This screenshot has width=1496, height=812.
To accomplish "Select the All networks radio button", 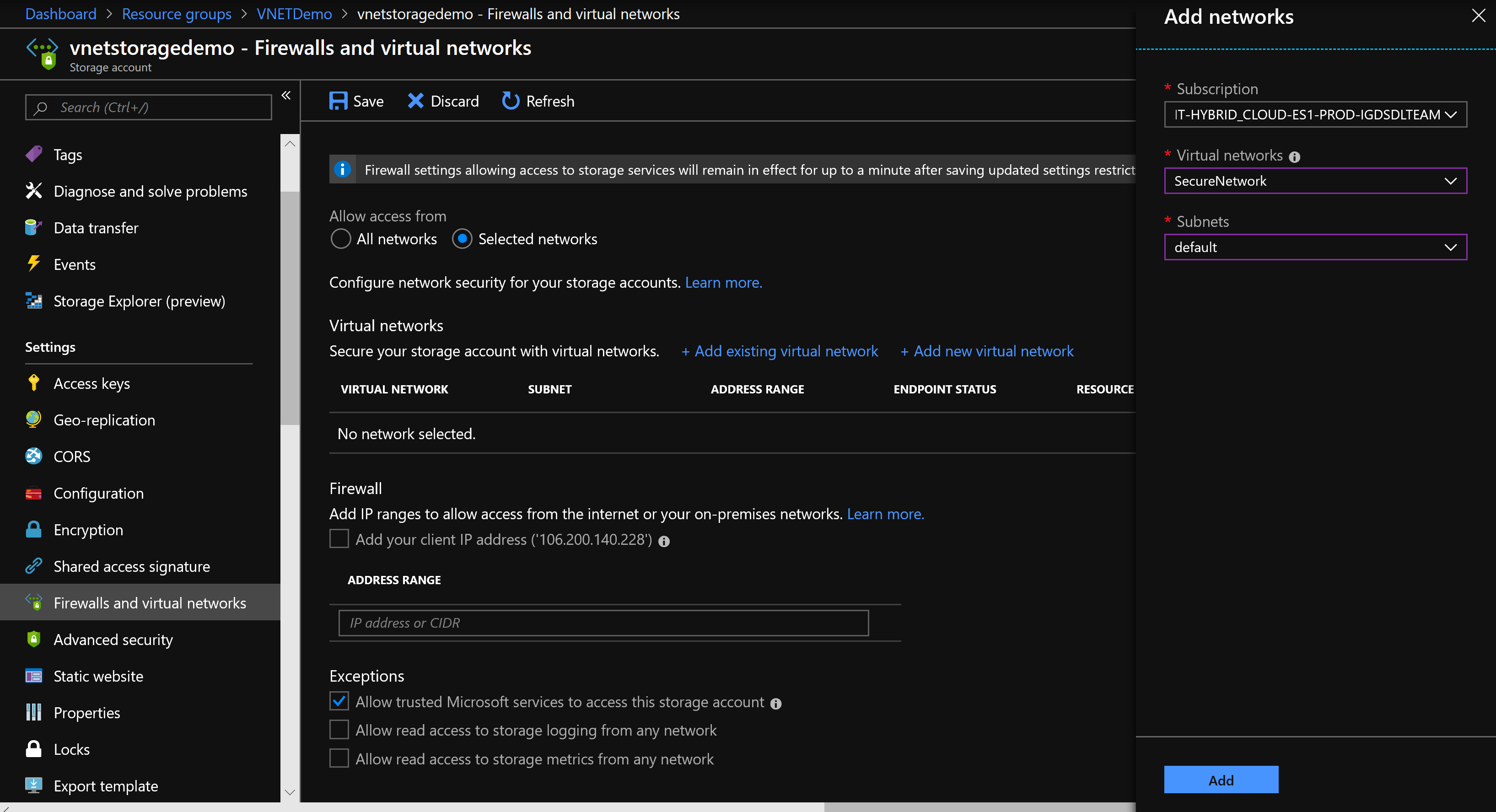I will pyautogui.click(x=341, y=239).
